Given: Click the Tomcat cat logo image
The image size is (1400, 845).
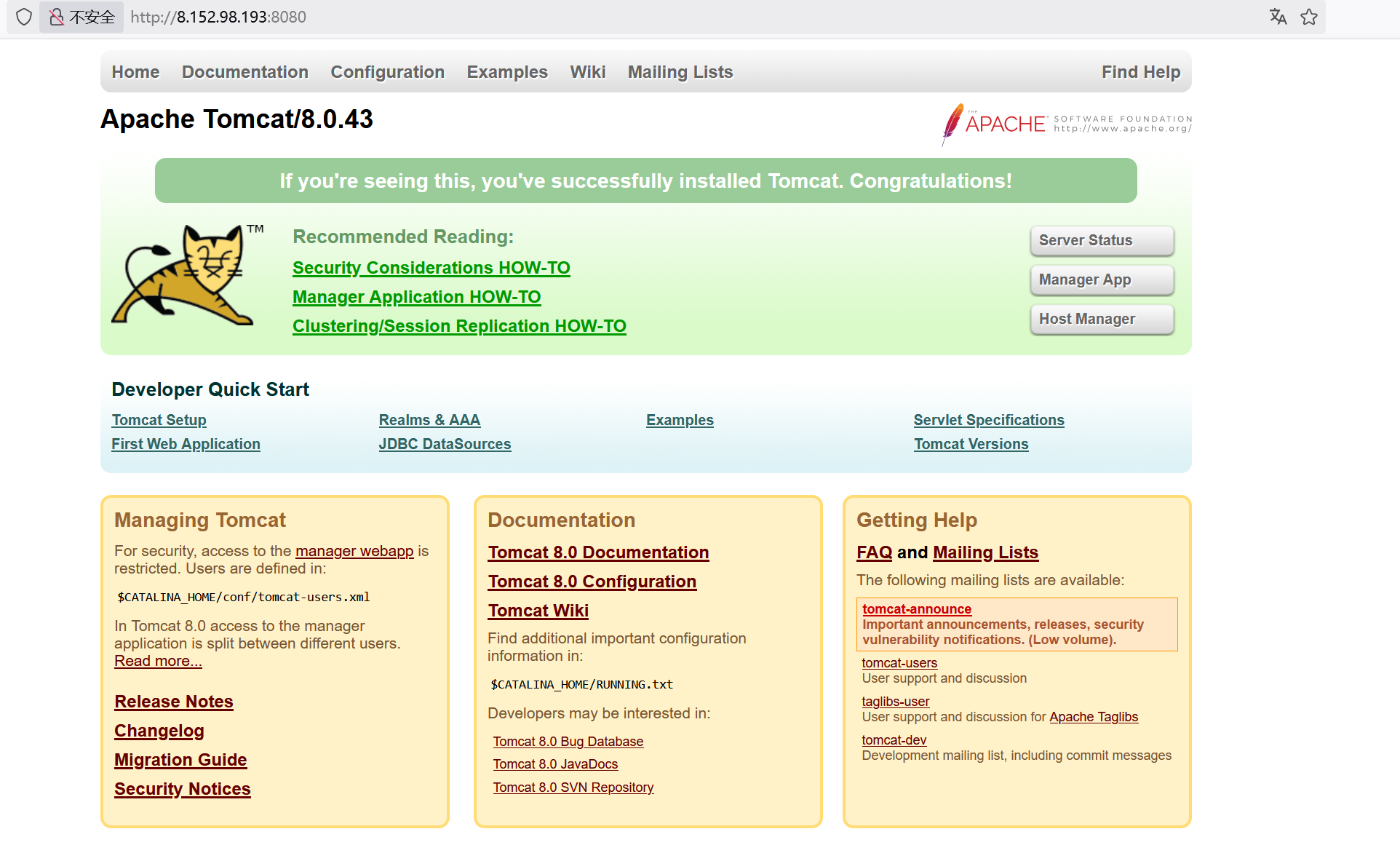Looking at the screenshot, I should pyautogui.click(x=186, y=276).
